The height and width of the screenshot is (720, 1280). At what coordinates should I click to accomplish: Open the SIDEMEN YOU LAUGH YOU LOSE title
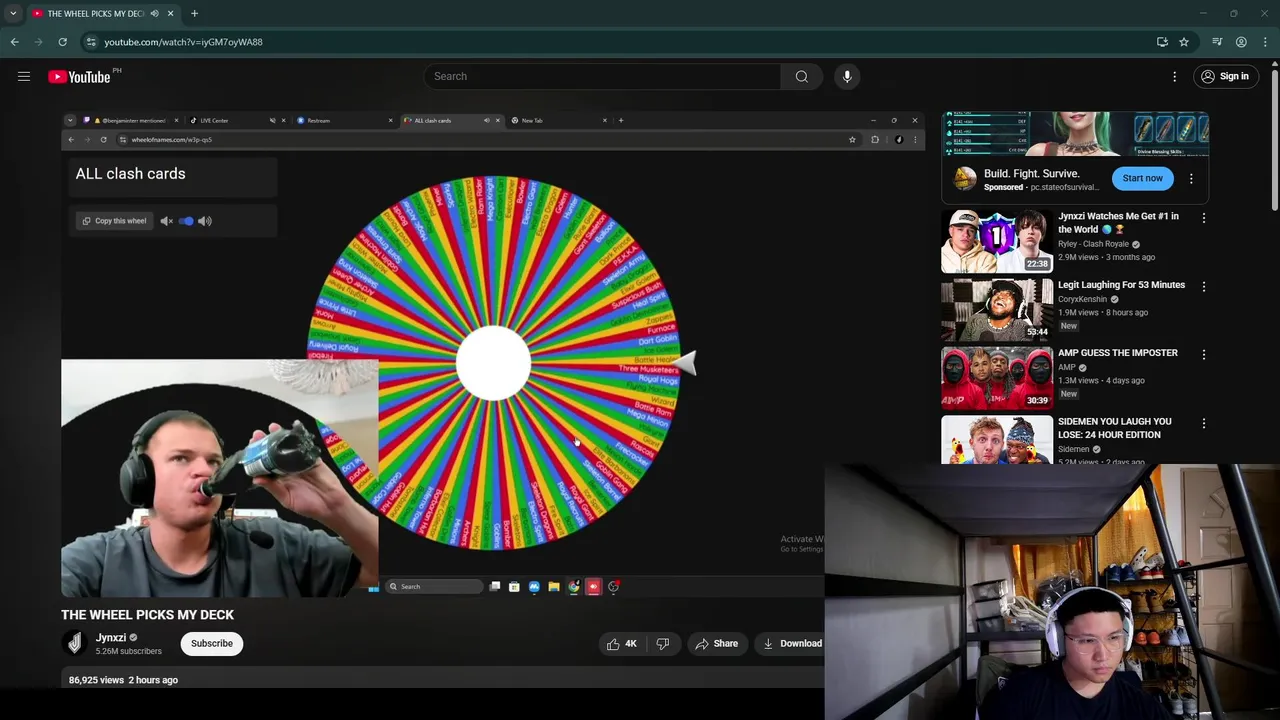tap(1114, 428)
